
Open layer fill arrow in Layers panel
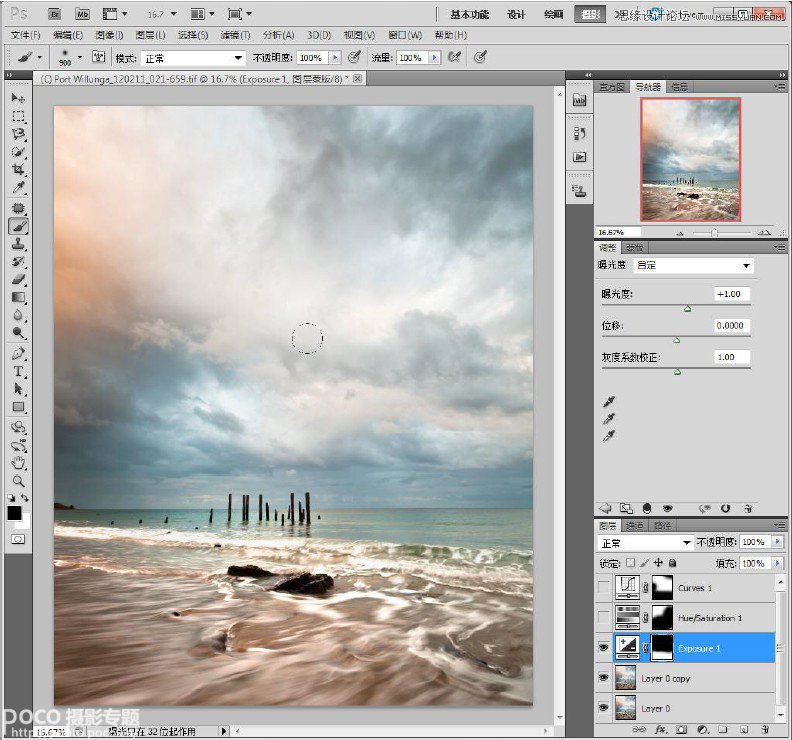pyautogui.click(x=777, y=563)
